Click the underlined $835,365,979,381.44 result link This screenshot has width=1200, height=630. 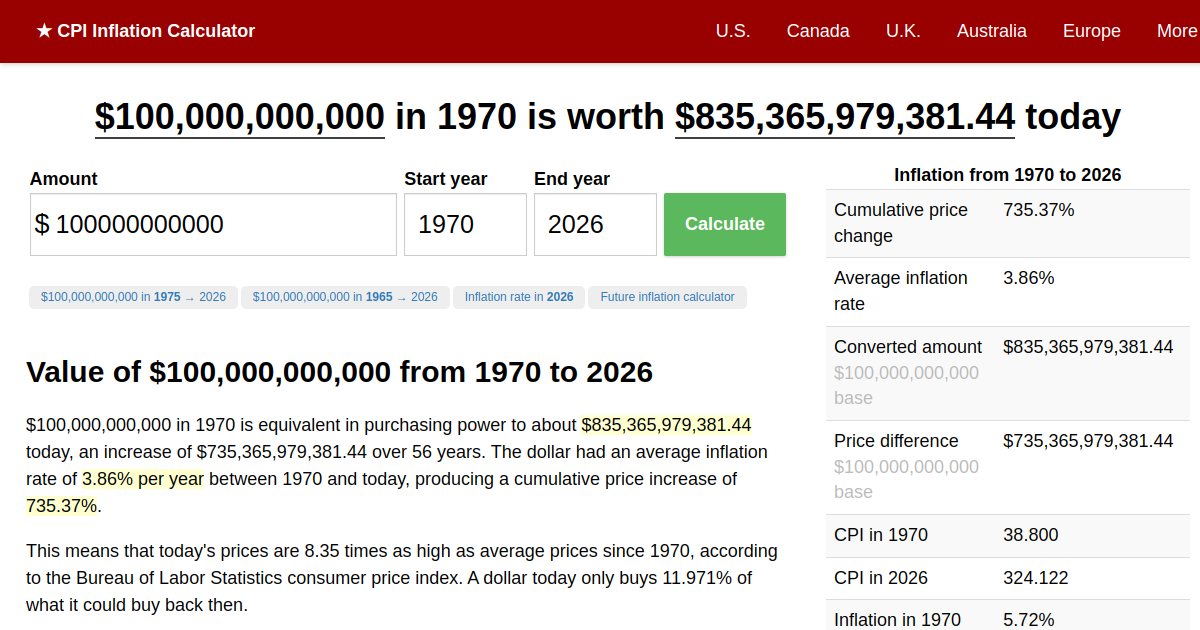[845, 117]
